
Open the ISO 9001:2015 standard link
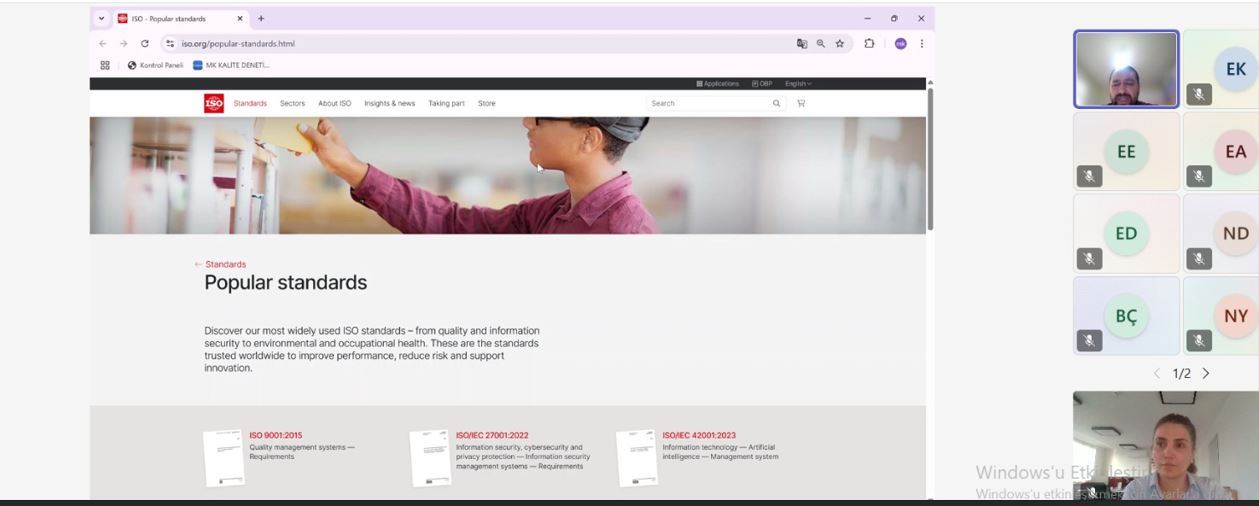(276, 436)
